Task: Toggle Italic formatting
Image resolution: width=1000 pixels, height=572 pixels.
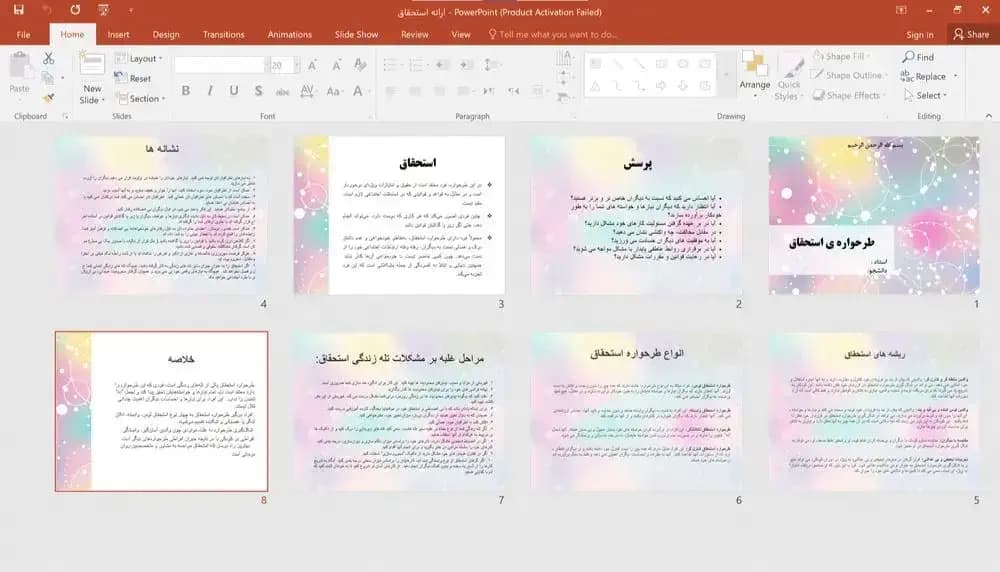Action: [210, 91]
